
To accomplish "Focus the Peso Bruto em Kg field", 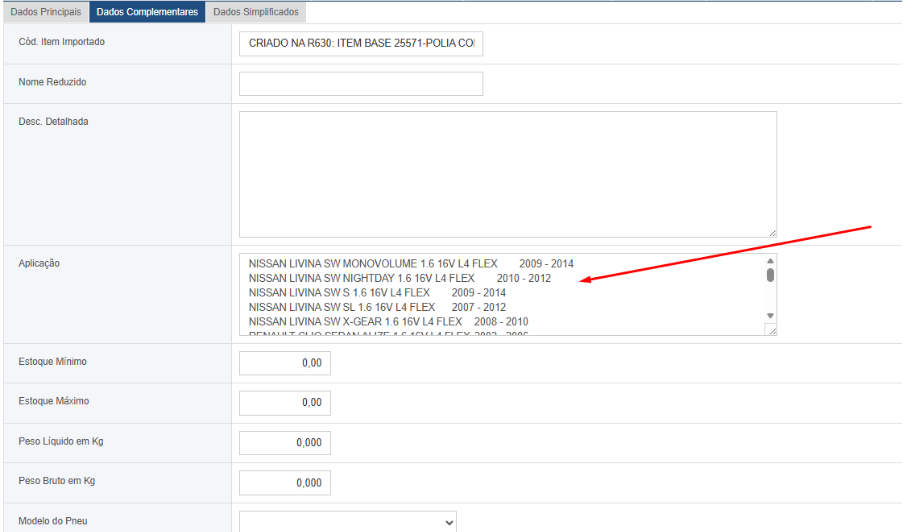I will pyautogui.click(x=285, y=483).
